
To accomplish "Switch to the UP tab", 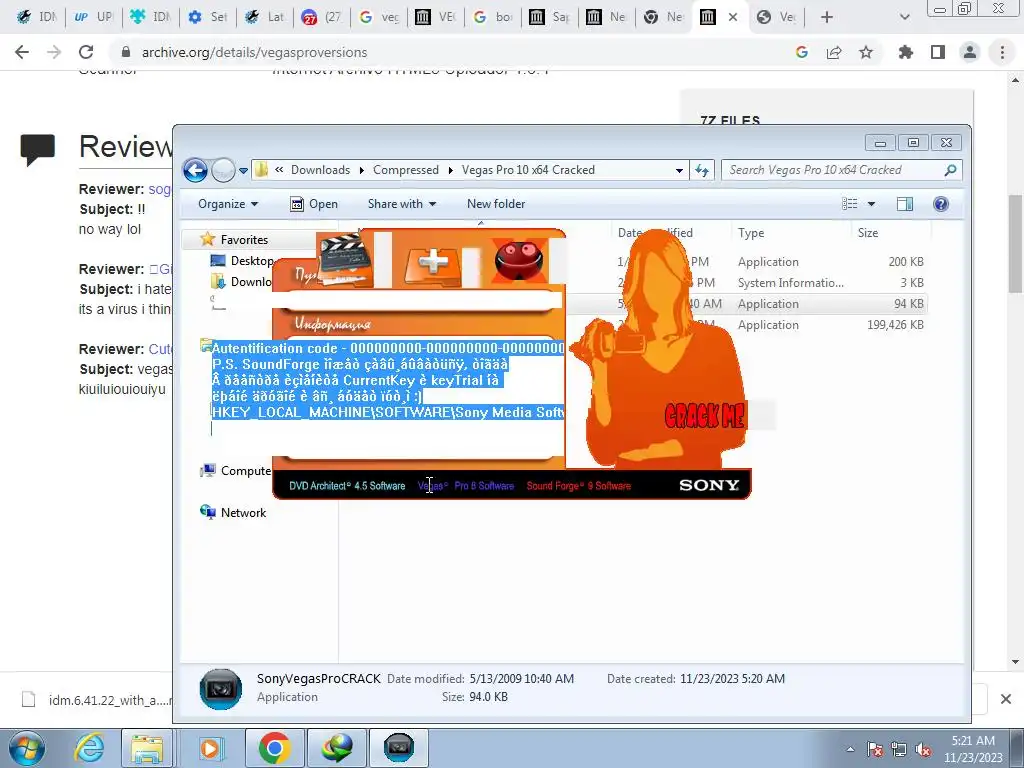I will point(93,17).
